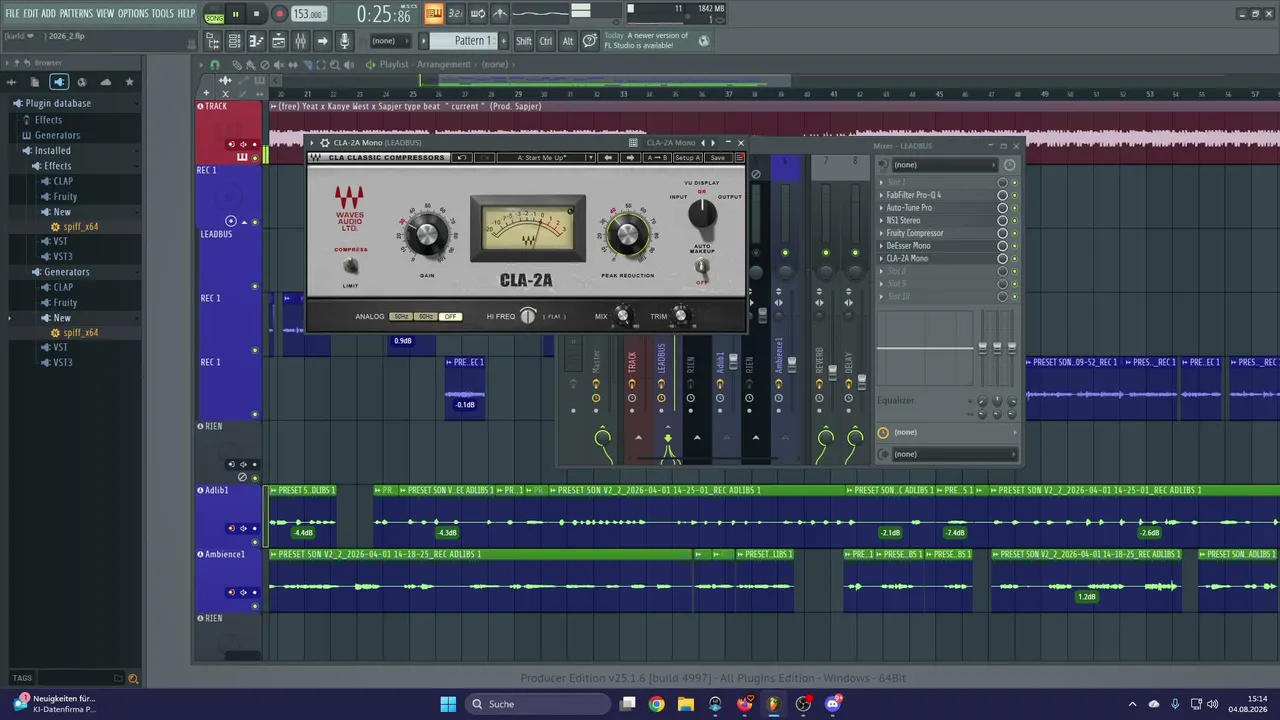Open the CLA-2A plugin options gear
Screen dimensions: 1280x720
[x=325, y=143]
